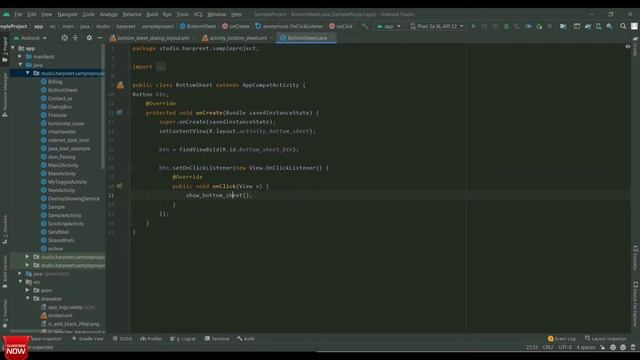Collapse the drawable folder node

tap(28, 298)
